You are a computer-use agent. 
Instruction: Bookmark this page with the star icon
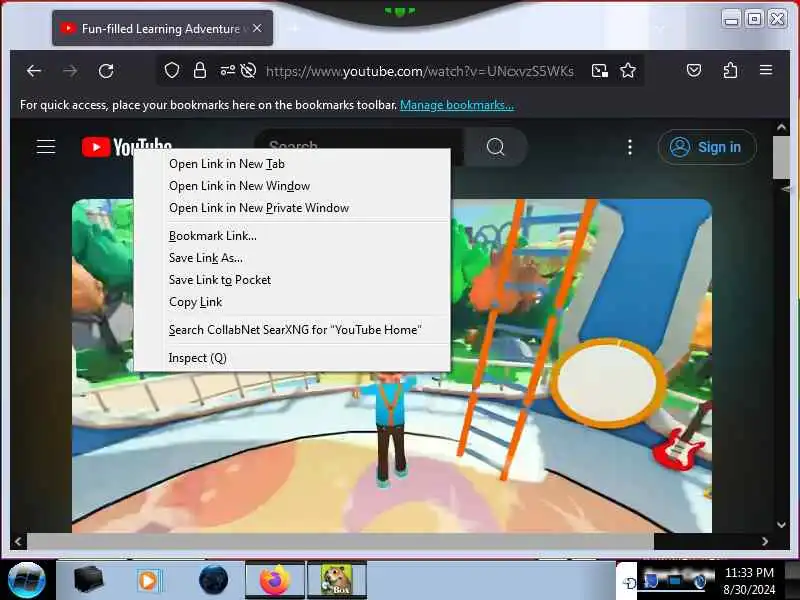(x=628, y=70)
